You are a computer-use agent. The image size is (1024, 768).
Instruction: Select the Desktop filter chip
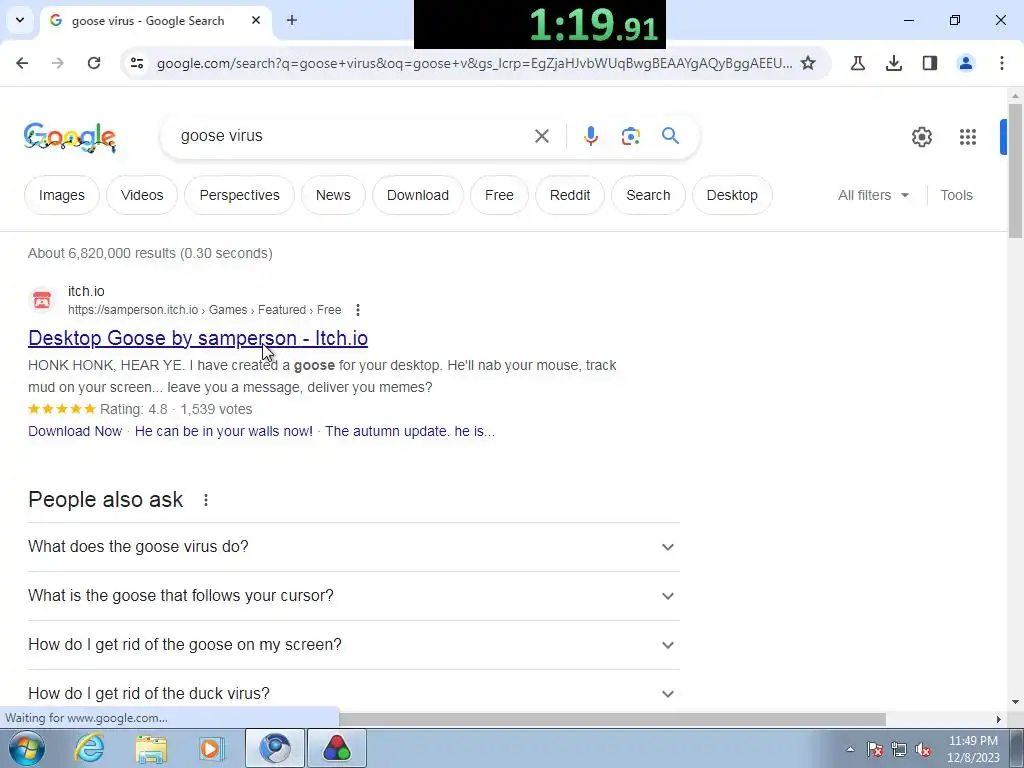(x=732, y=195)
